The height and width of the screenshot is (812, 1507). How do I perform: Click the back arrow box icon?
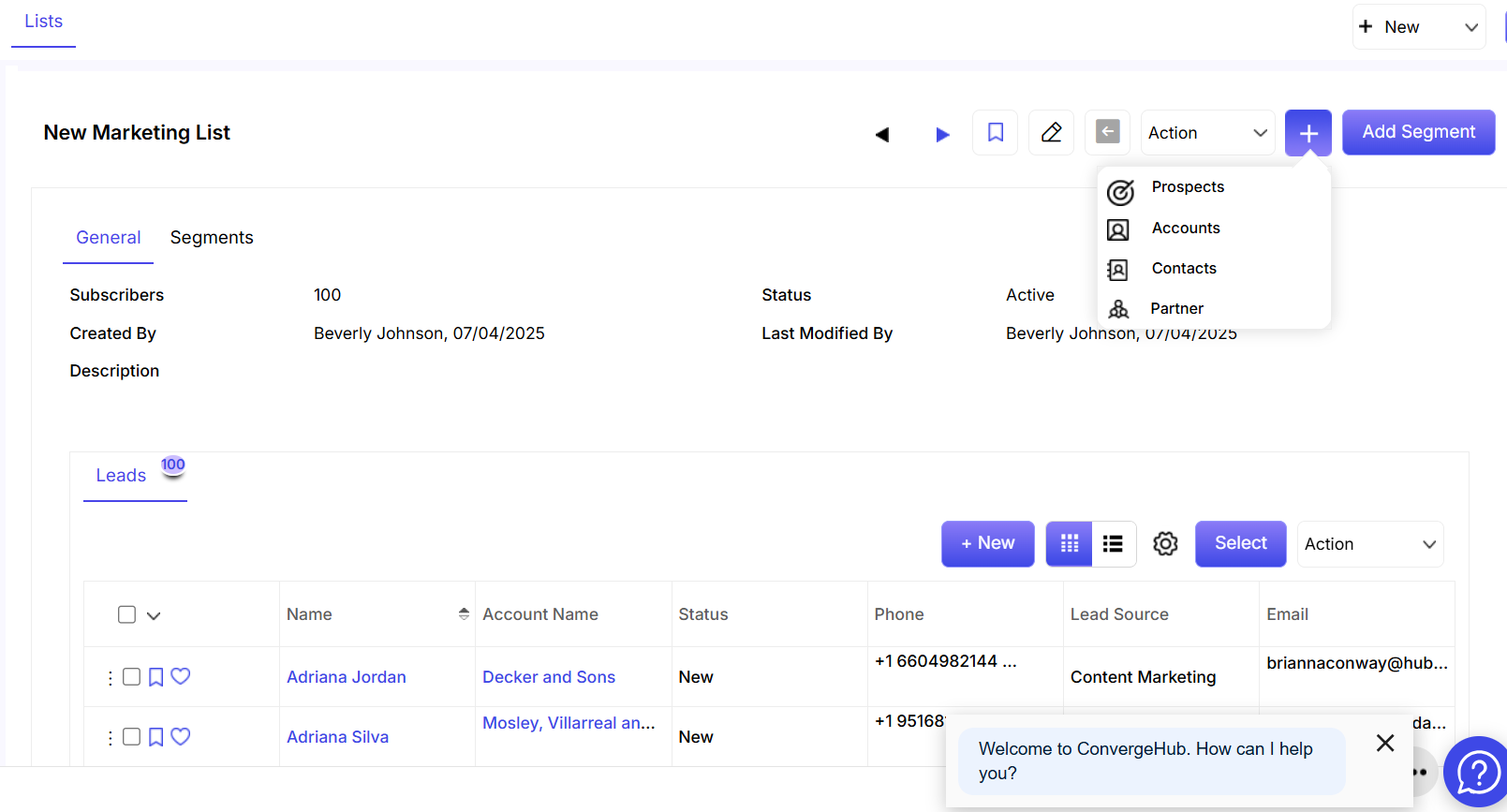click(x=1107, y=132)
